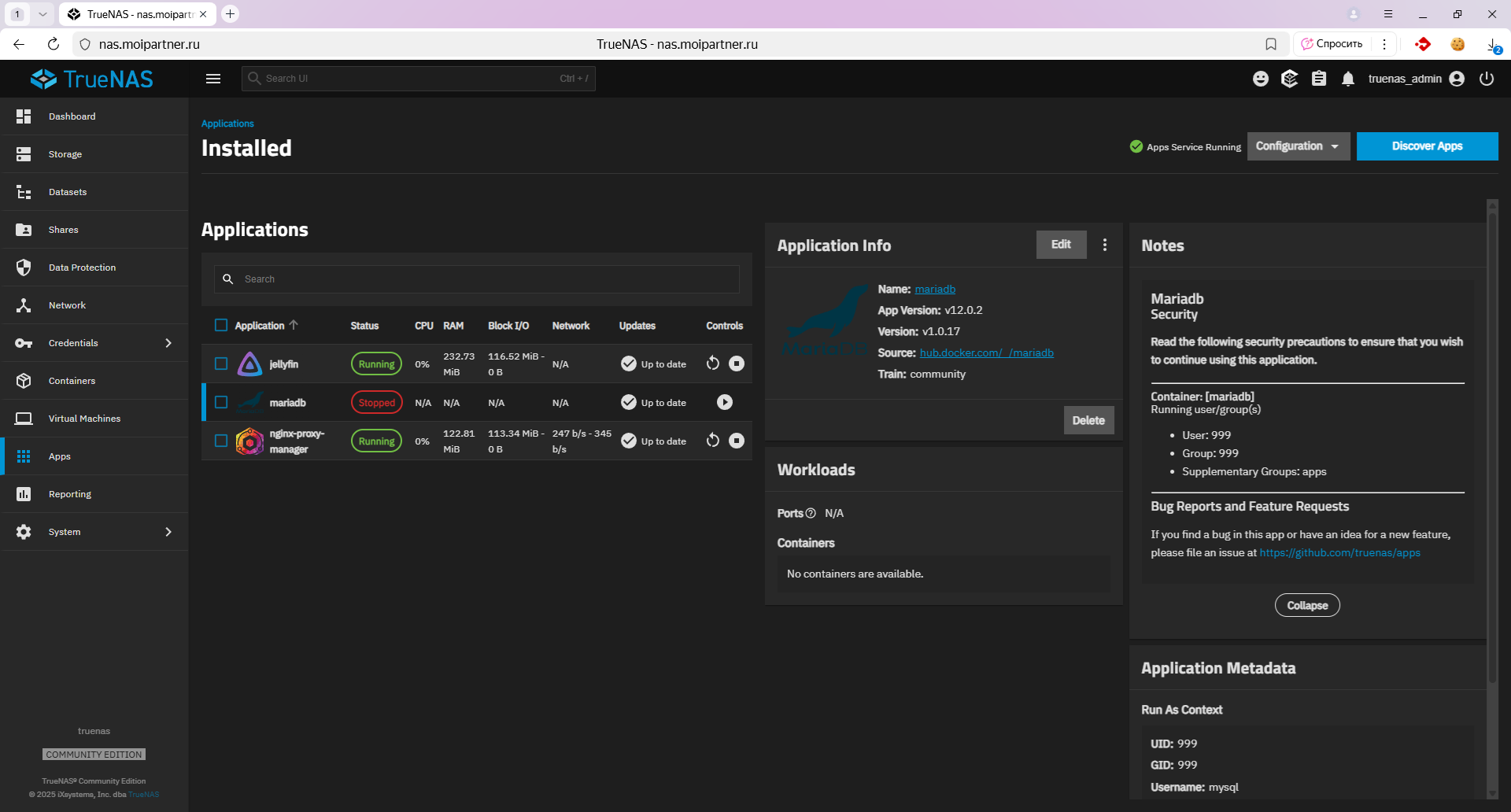The width and height of the screenshot is (1511, 812).
Task: Check the jellyfin row checkbox
Action: click(x=221, y=364)
